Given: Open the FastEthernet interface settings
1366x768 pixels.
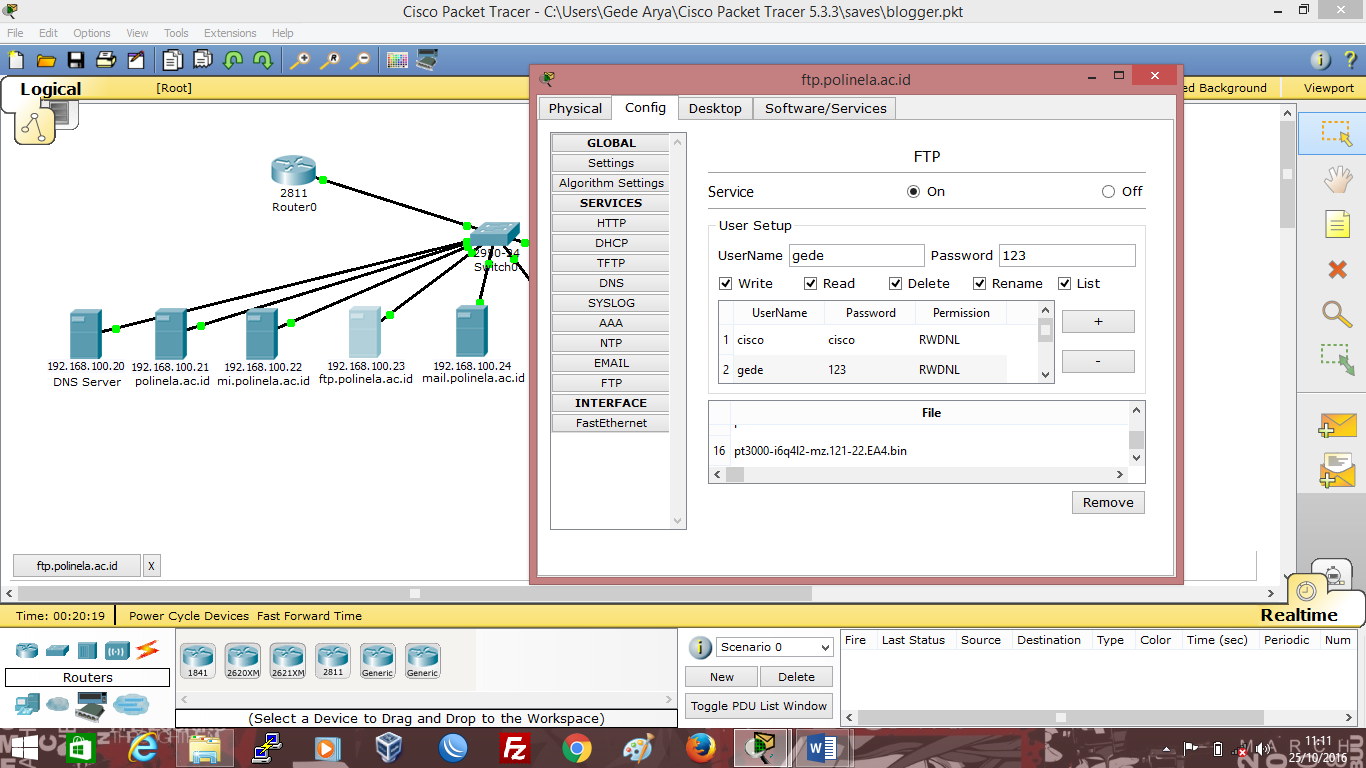Looking at the screenshot, I should tap(611, 423).
